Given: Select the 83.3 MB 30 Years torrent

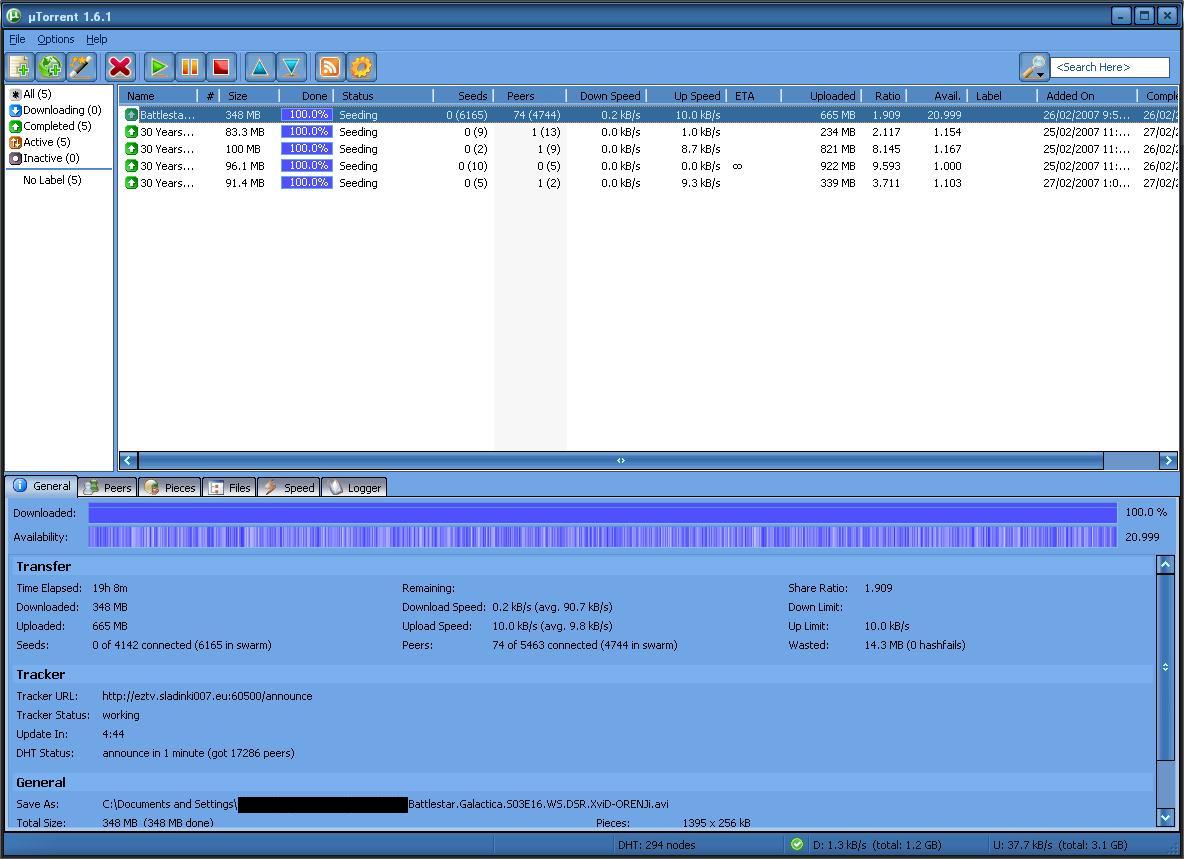Looking at the screenshot, I should click(x=648, y=132).
